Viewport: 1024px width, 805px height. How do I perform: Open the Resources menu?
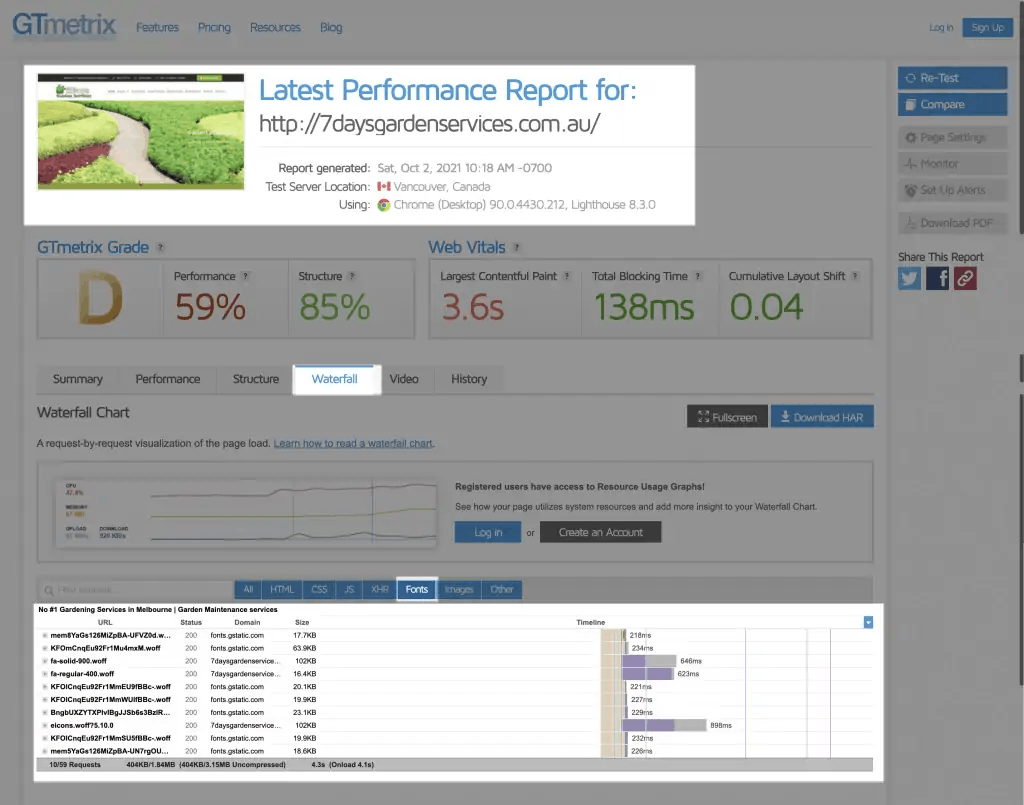click(x=275, y=27)
